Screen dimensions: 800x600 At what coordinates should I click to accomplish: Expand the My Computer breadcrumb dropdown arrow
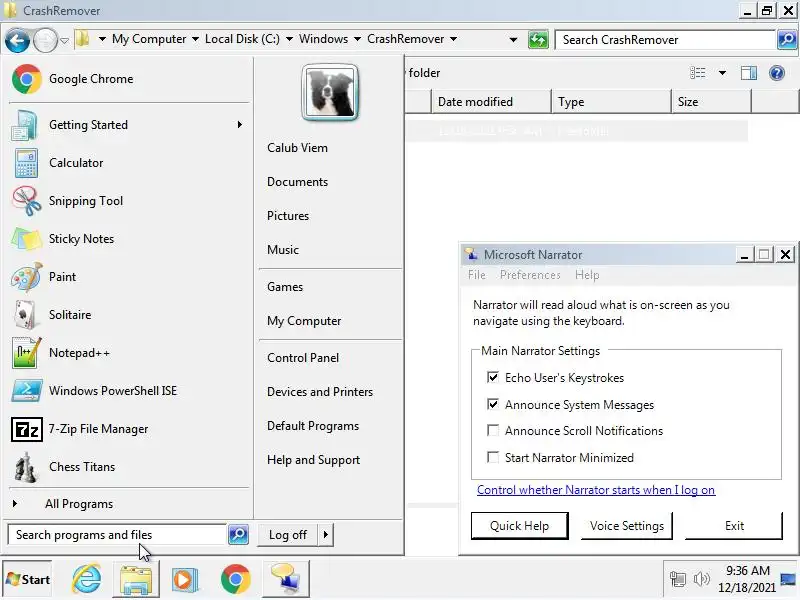[x=195, y=39]
